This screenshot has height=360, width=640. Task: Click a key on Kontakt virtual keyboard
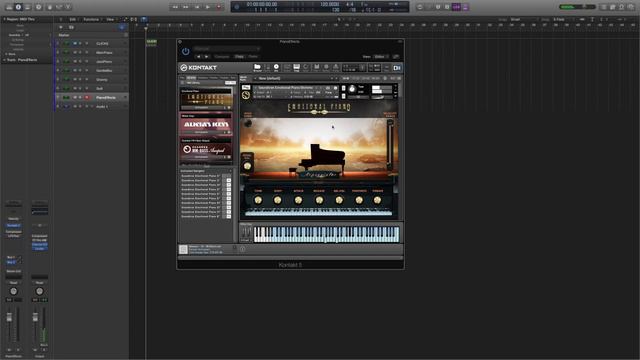point(327,235)
